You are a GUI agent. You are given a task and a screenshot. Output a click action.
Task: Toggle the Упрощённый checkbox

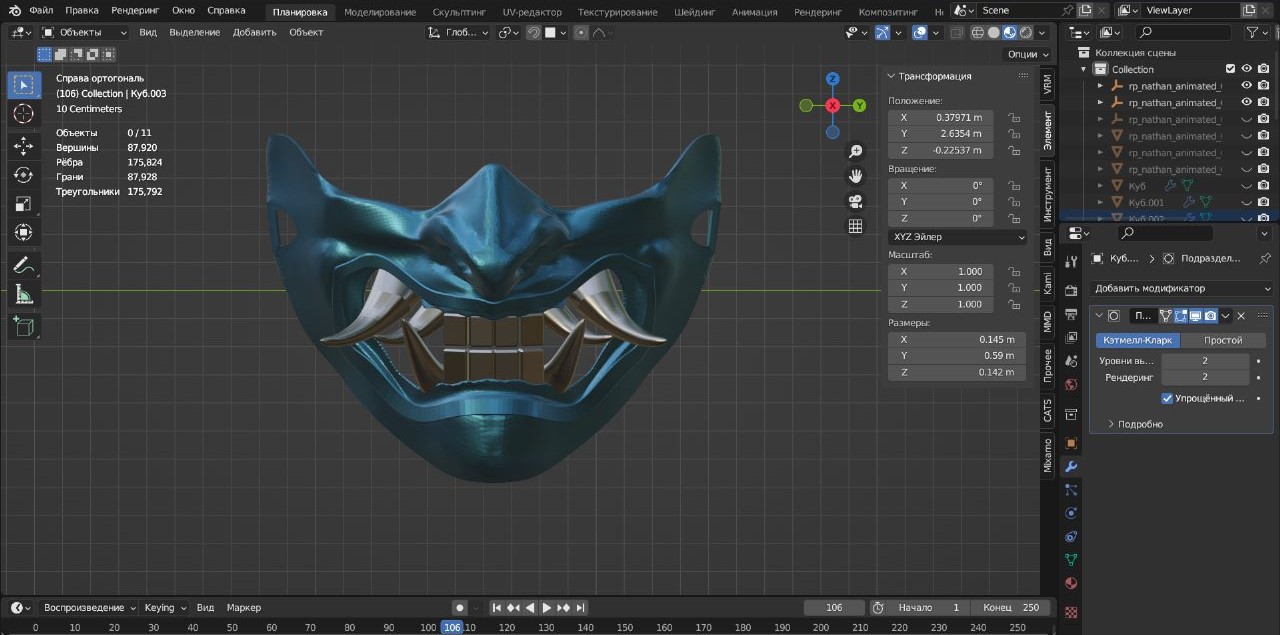coord(1167,398)
